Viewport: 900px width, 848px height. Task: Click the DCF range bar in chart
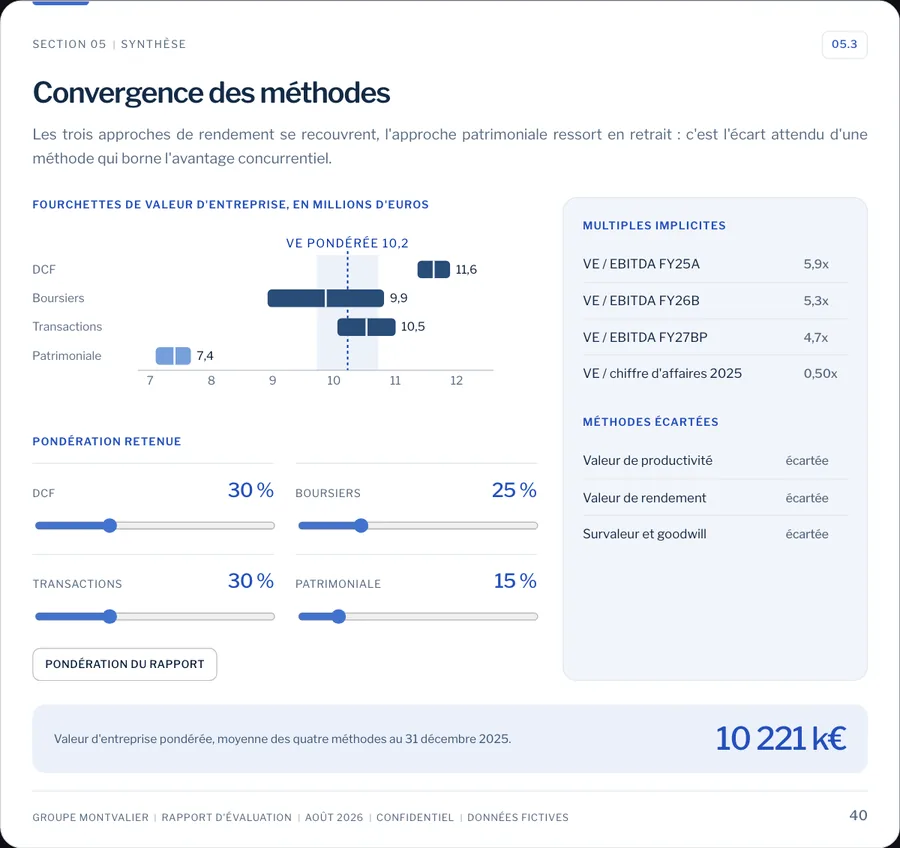coord(433,269)
